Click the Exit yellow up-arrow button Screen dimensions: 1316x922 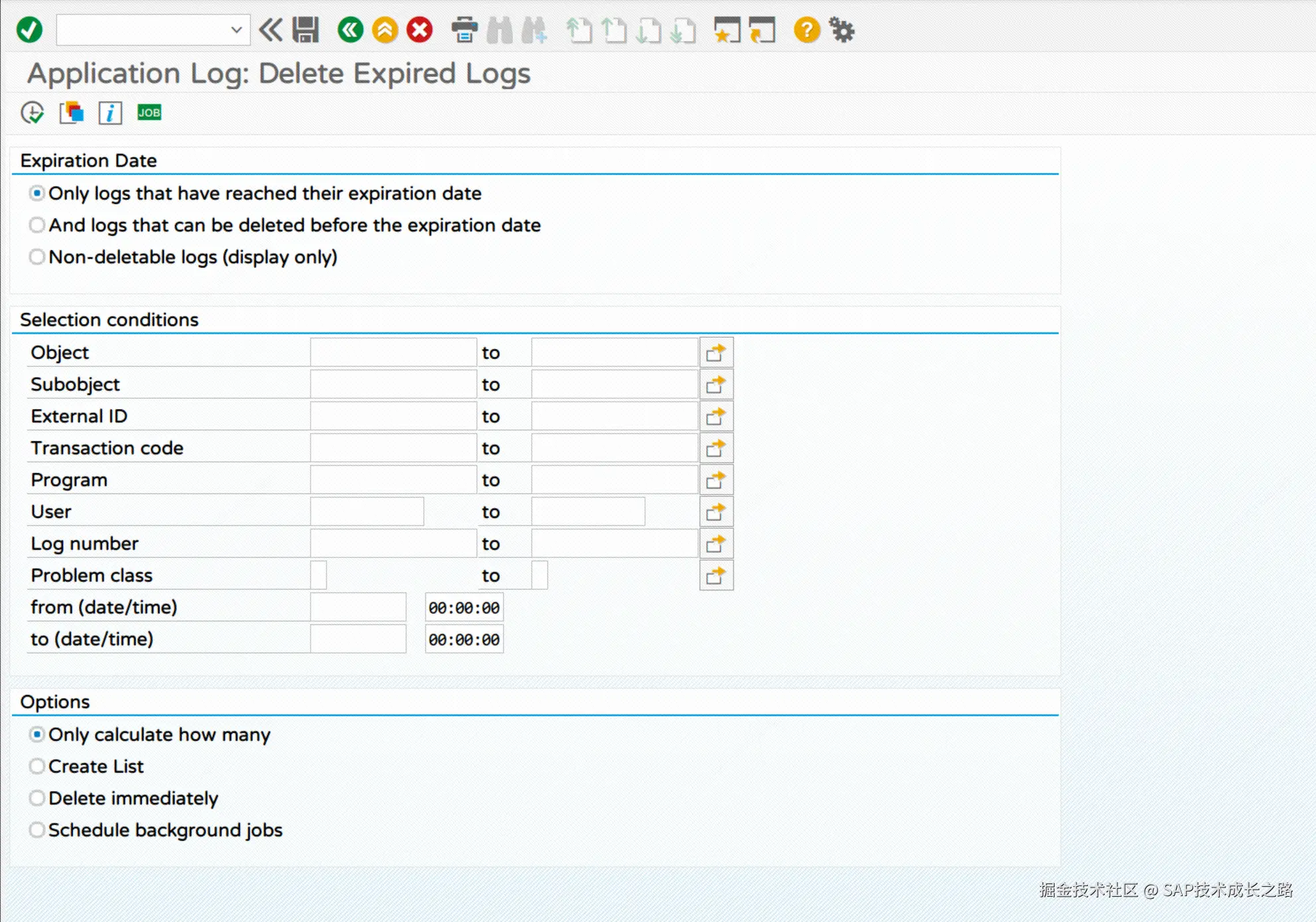385,30
